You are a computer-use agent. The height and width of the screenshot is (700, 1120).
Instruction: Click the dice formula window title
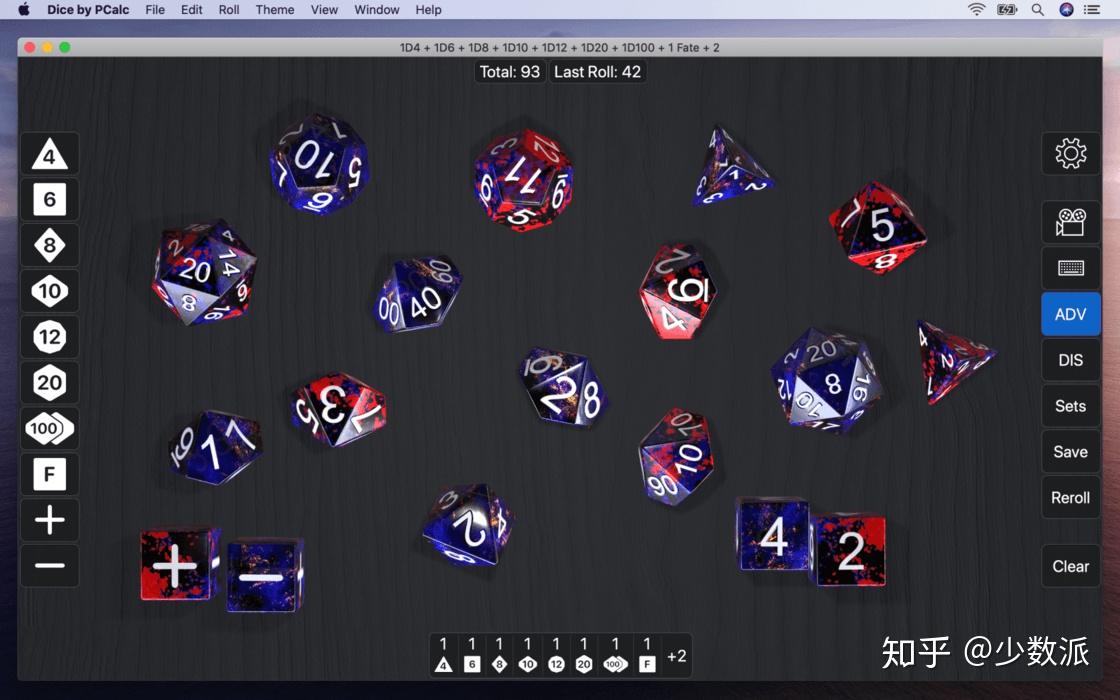[x=559, y=47]
